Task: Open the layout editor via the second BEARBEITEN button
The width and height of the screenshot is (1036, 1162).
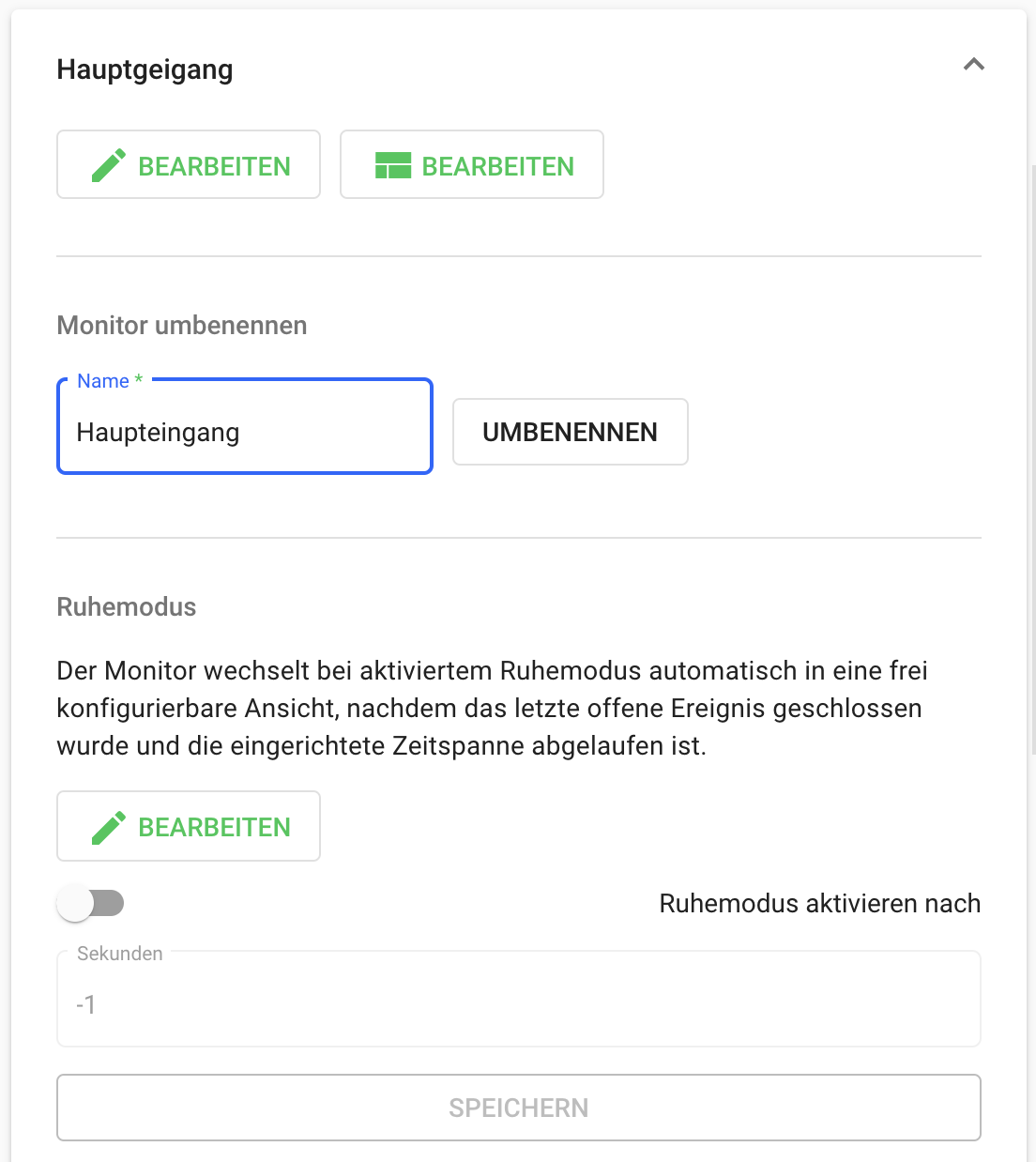Action: coord(497,166)
